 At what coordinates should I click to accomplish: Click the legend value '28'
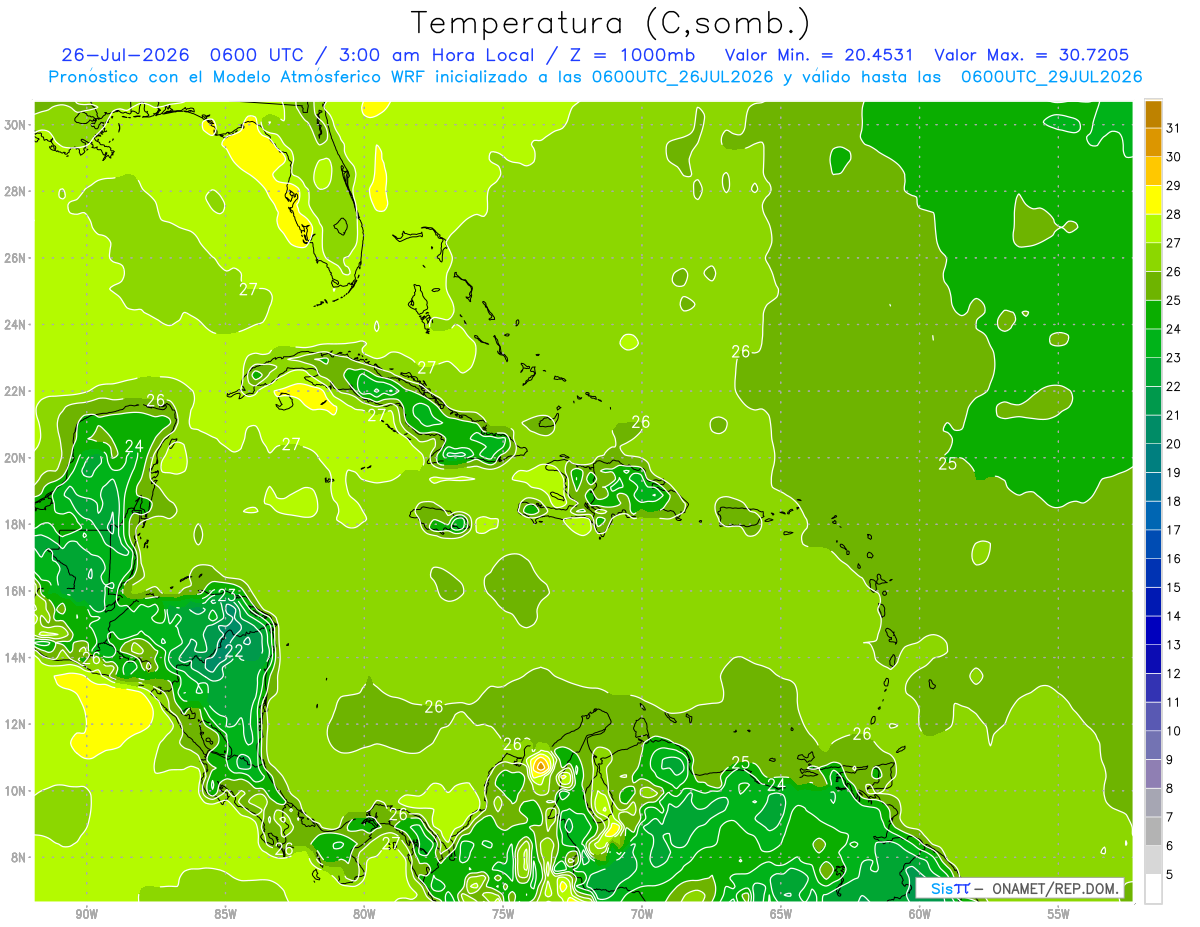click(x=1174, y=214)
